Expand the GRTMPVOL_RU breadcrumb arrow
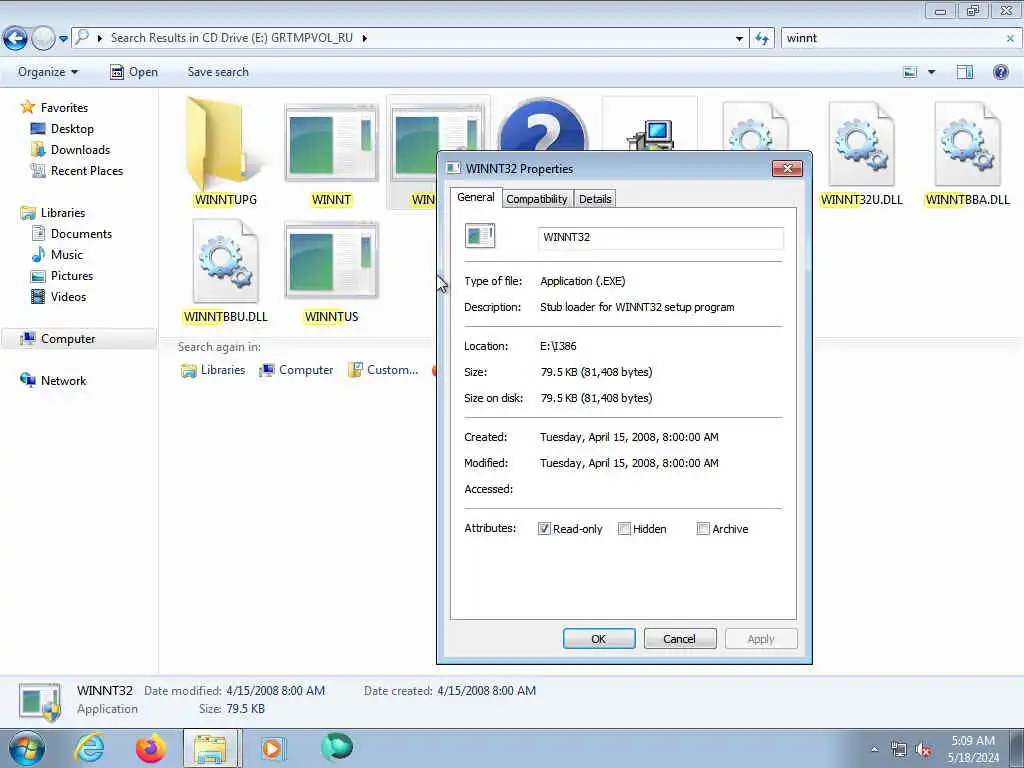 coord(364,39)
